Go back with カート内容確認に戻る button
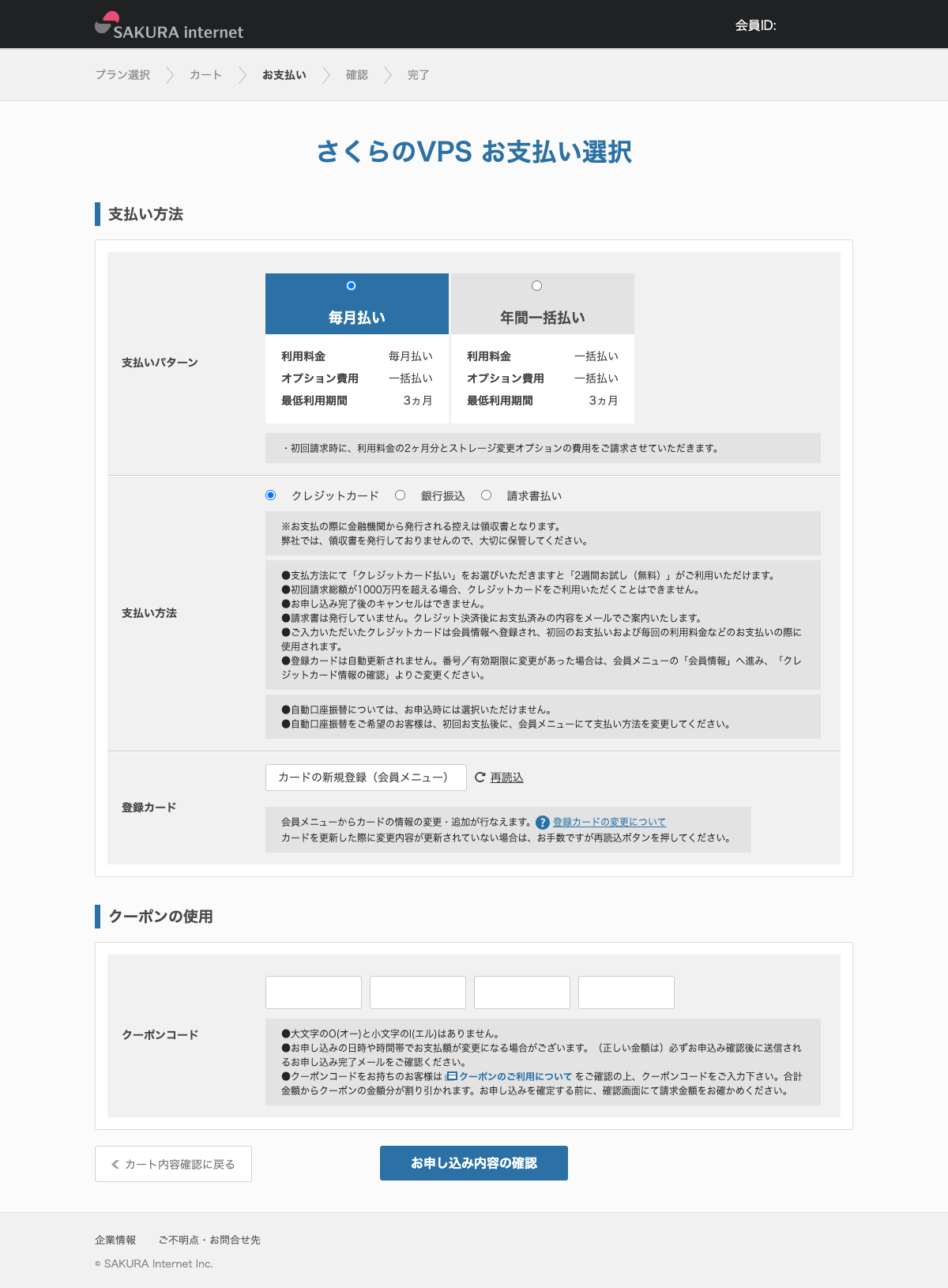The height and width of the screenshot is (1288, 948). pyautogui.click(x=173, y=1164)
